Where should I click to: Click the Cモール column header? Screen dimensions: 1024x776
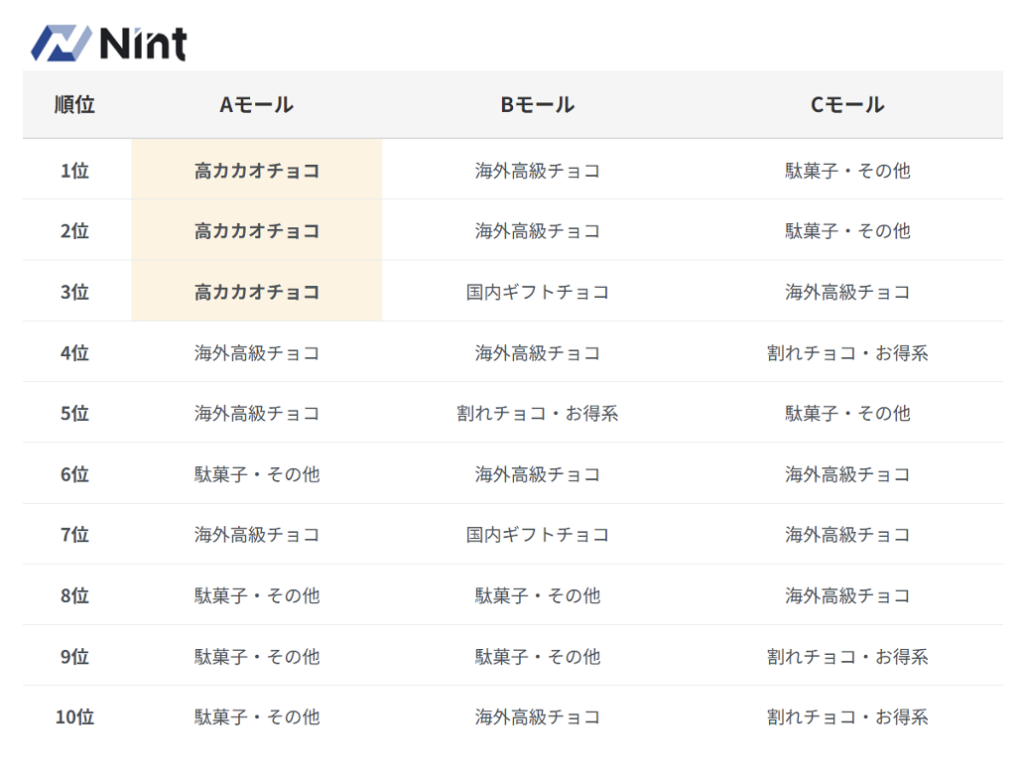(848, 105)
